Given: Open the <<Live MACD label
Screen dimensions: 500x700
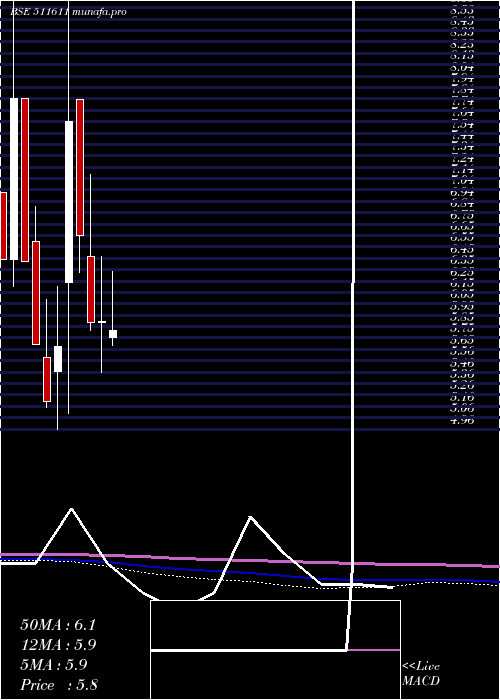Looking at the screenshot, I should [x=421, y=674].
